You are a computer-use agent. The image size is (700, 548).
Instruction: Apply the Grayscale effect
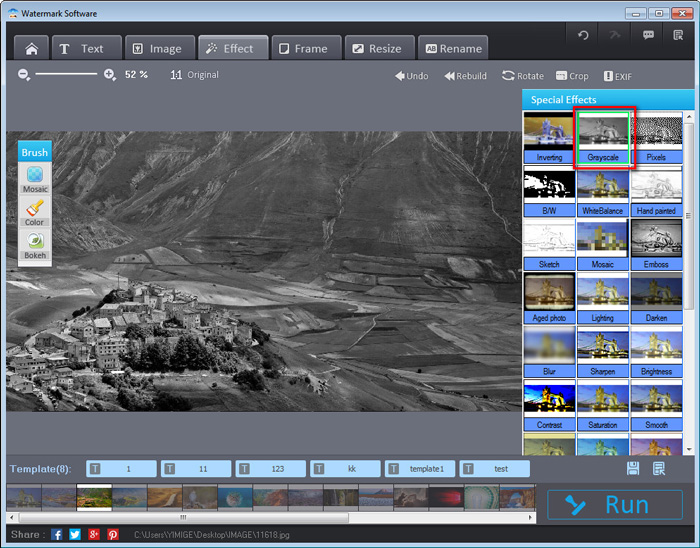pyautogui.click(x=603, y=137)
